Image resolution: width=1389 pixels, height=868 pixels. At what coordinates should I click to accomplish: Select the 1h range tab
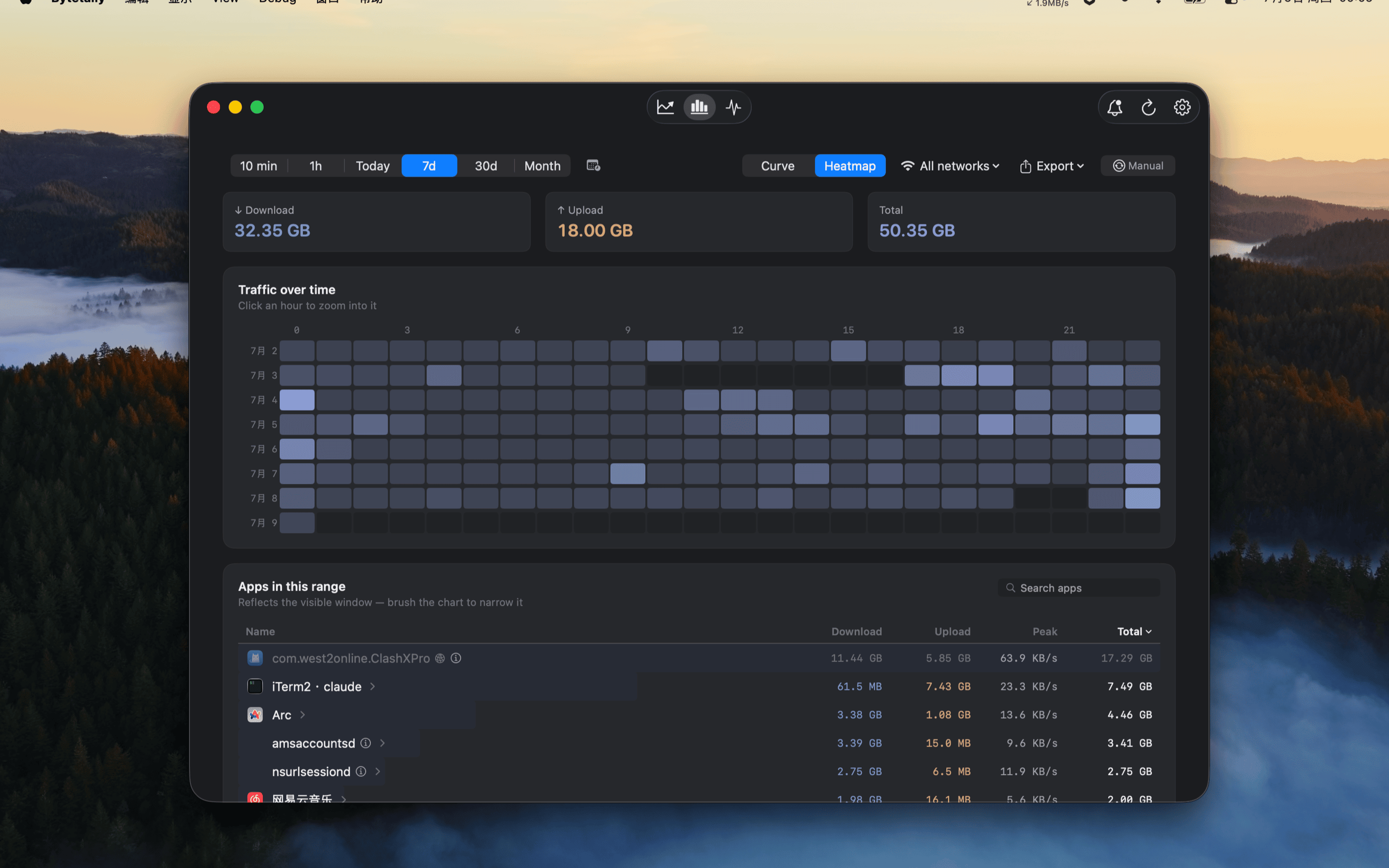[x=316, y=166]
